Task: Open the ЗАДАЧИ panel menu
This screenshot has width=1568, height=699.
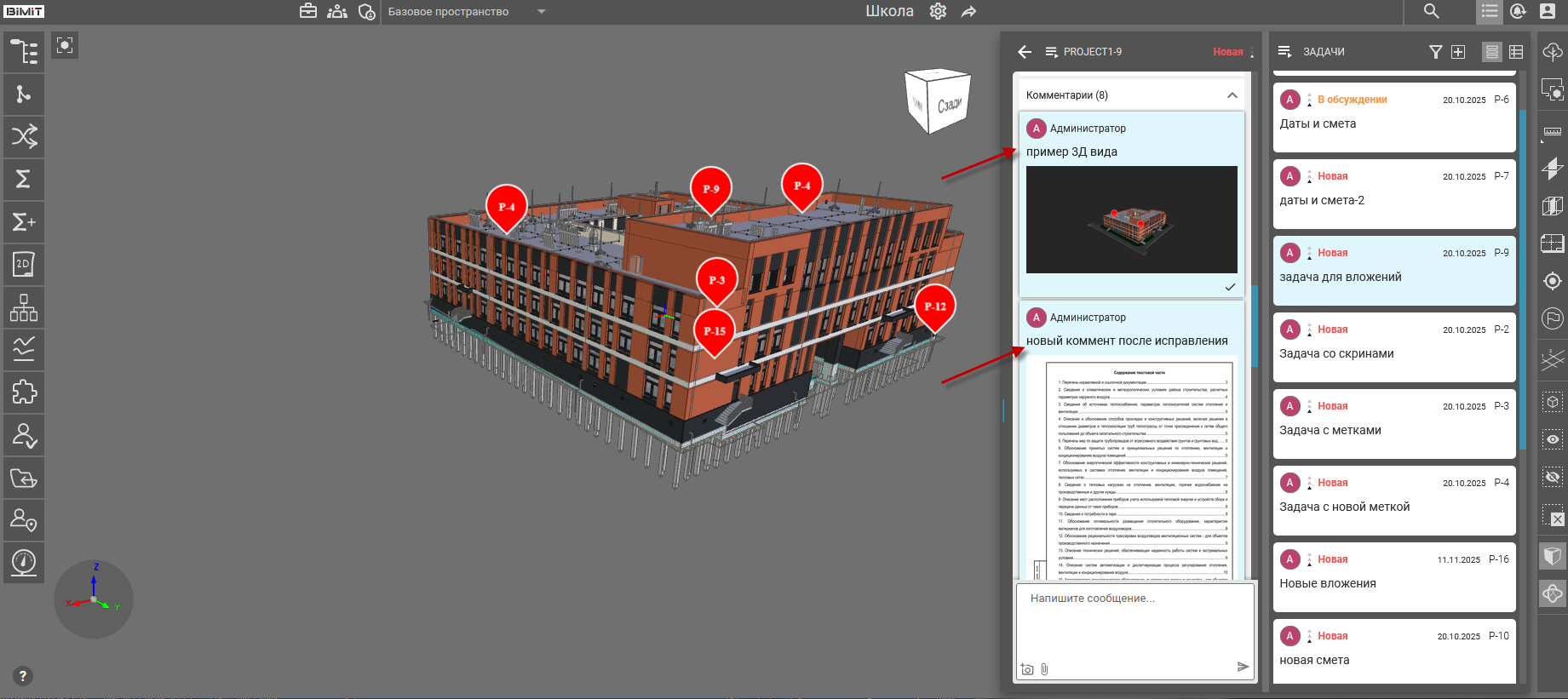Action: (x=1284, y=52)
